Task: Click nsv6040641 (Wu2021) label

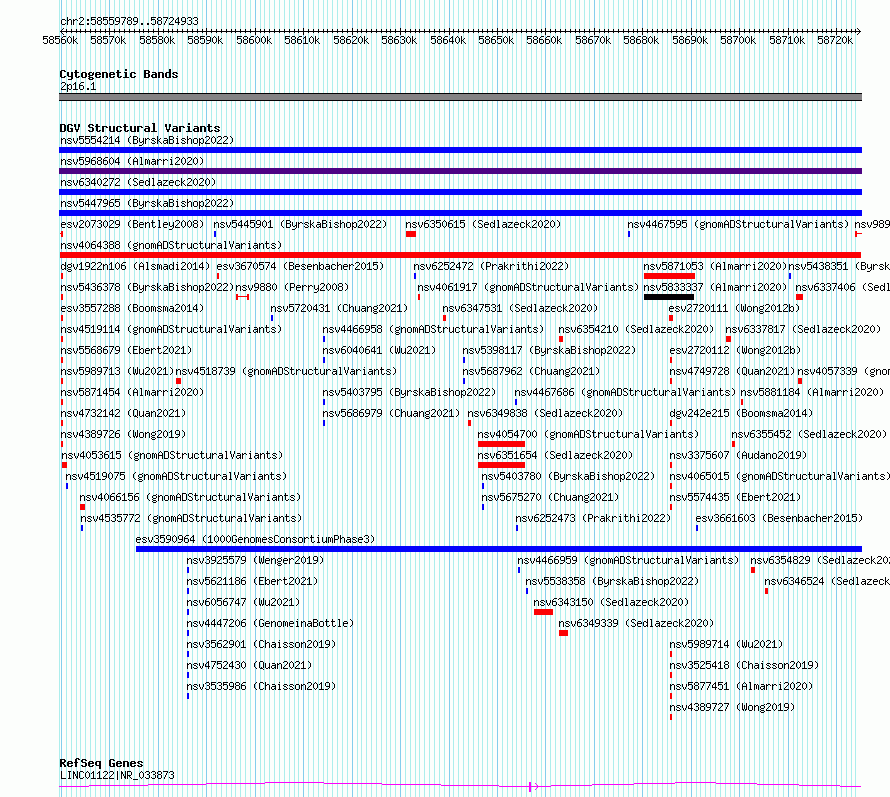Action: point(379,350)
